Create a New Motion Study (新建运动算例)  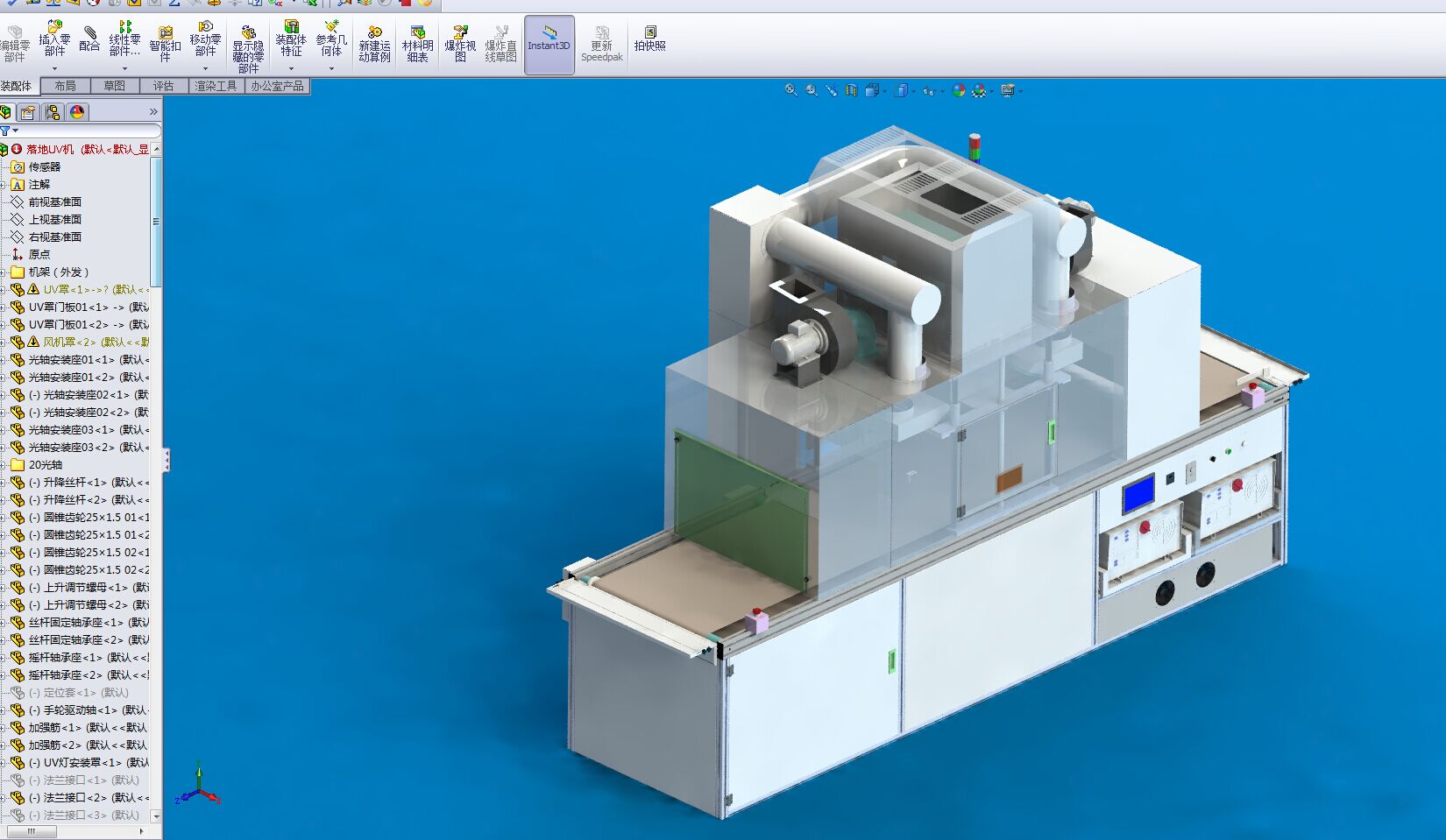374,44
